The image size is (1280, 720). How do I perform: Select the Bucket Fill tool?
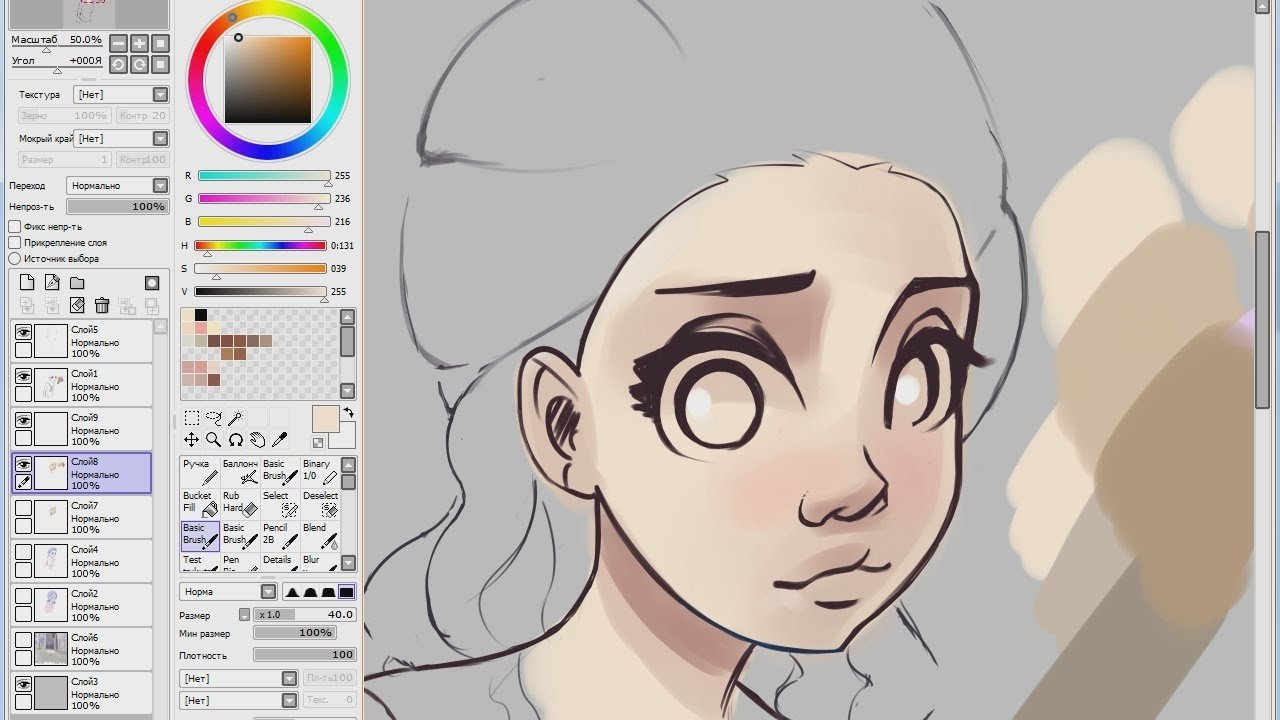(199, 502)
